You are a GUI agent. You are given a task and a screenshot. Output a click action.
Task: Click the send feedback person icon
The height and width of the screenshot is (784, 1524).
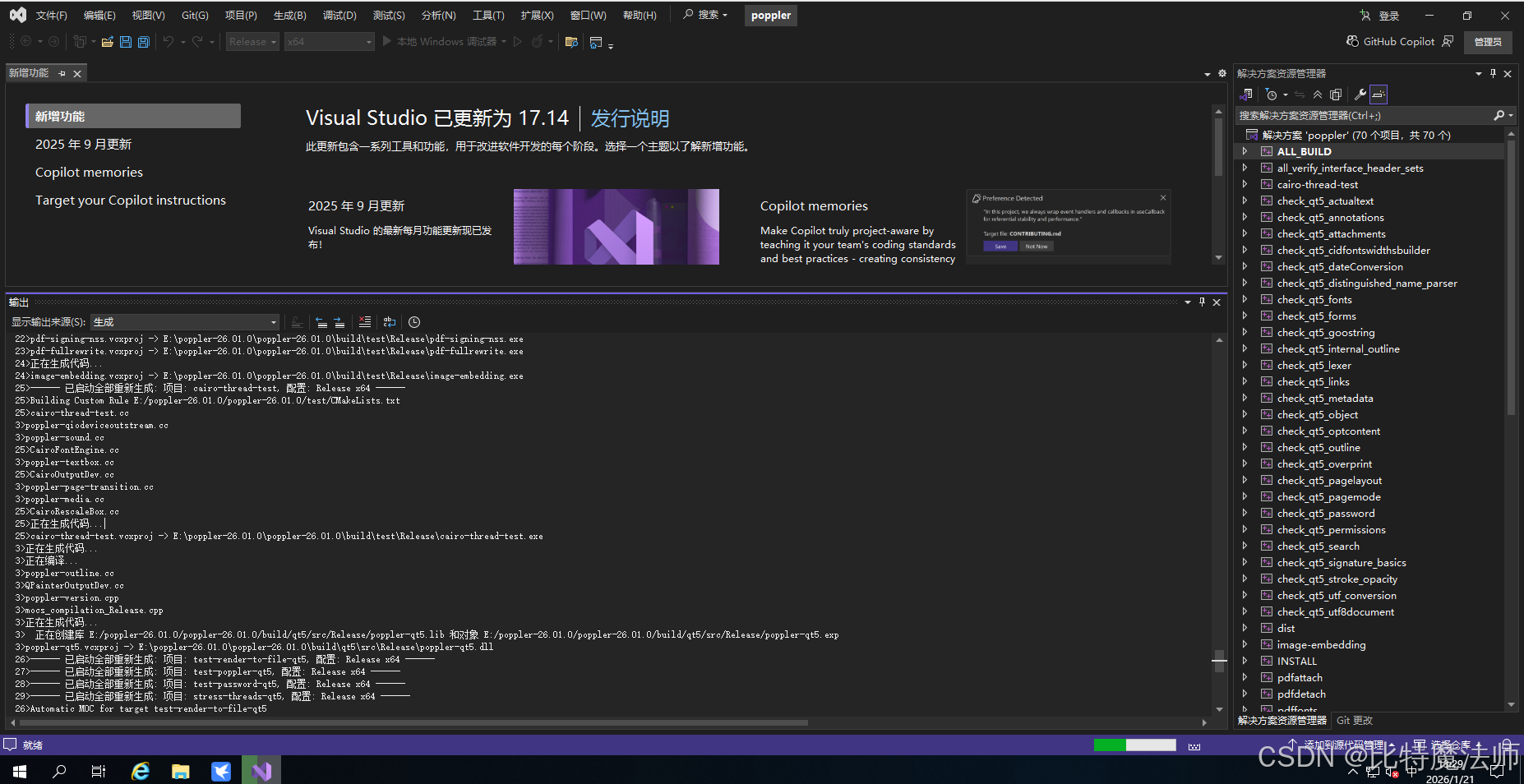click(1448, 41)
